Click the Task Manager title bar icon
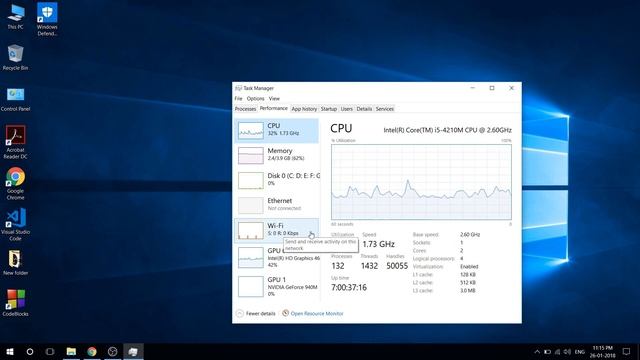This screenshot has height=360, width=640. click(x=238, y=88)
